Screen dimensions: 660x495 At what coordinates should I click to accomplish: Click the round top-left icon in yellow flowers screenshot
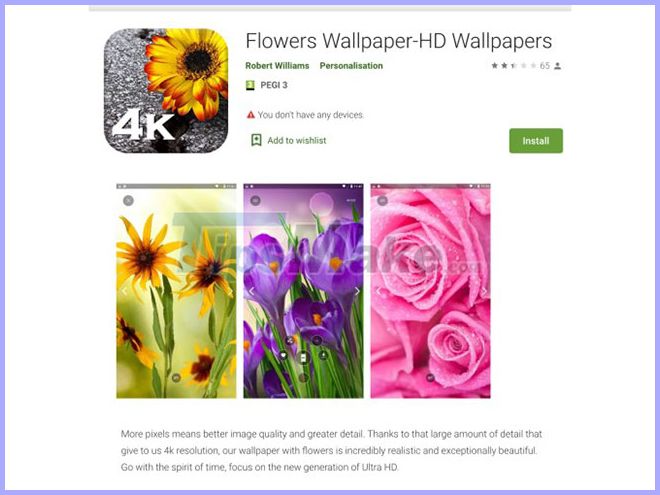point(128,200)
